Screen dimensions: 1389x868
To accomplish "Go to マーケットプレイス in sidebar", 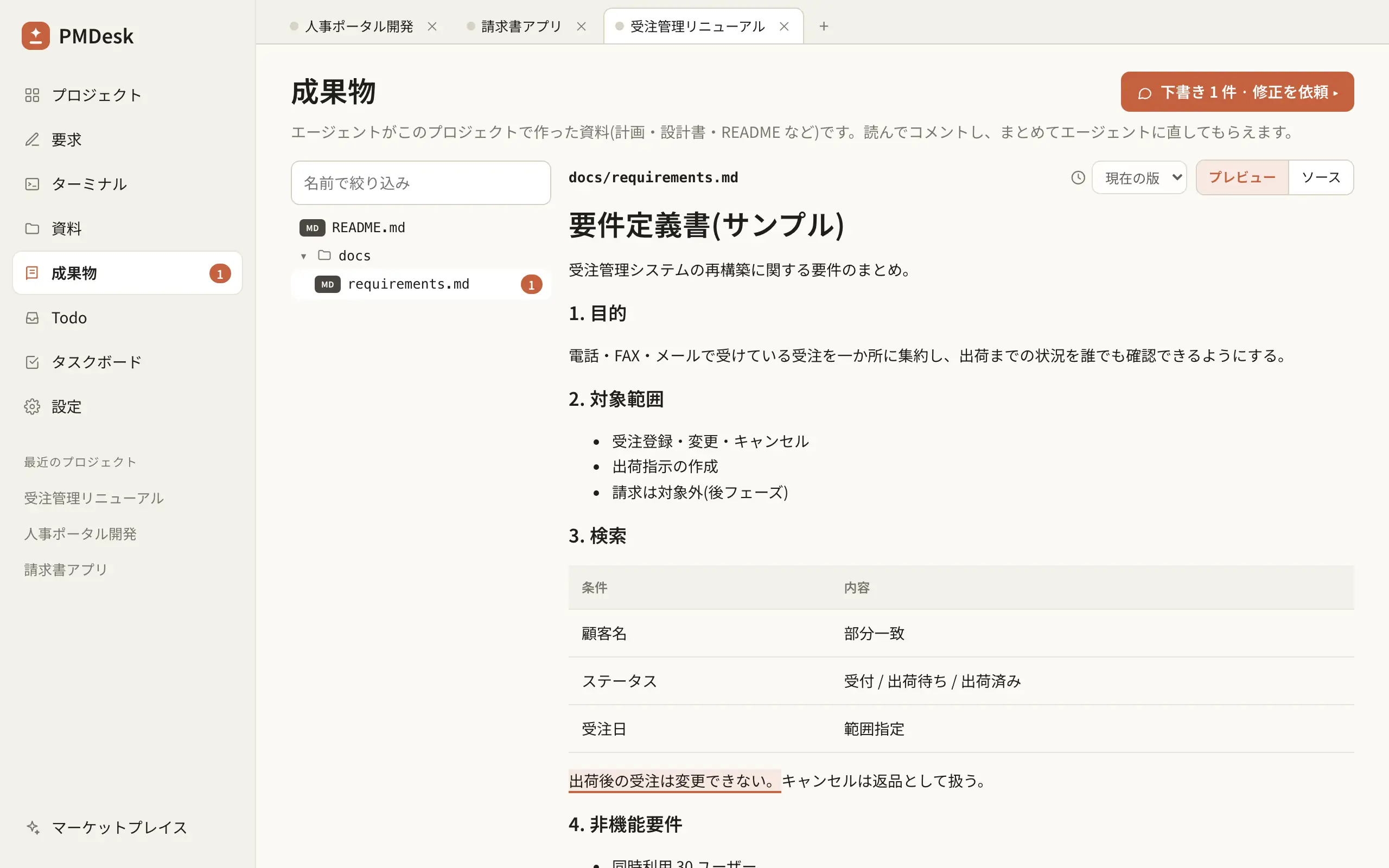I will [128, 827].
